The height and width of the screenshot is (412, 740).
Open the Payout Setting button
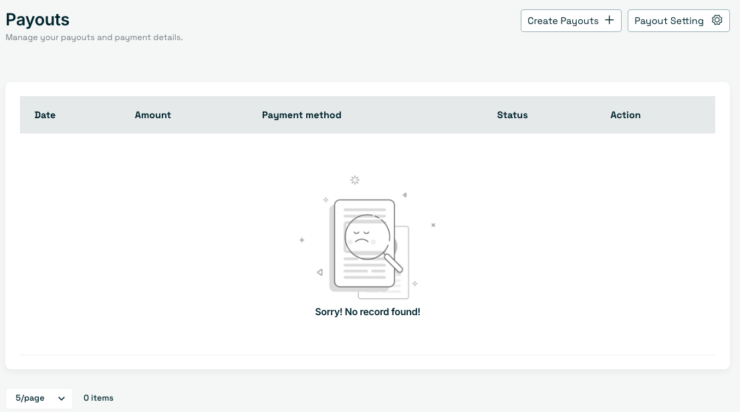[x=679, y=21]
